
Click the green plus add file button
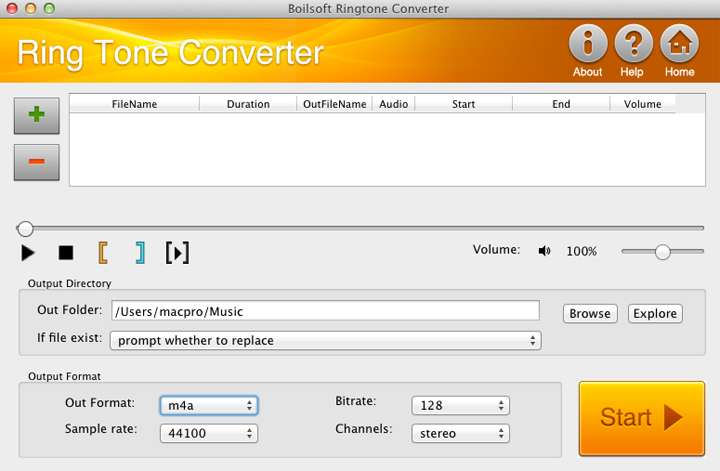37,115
